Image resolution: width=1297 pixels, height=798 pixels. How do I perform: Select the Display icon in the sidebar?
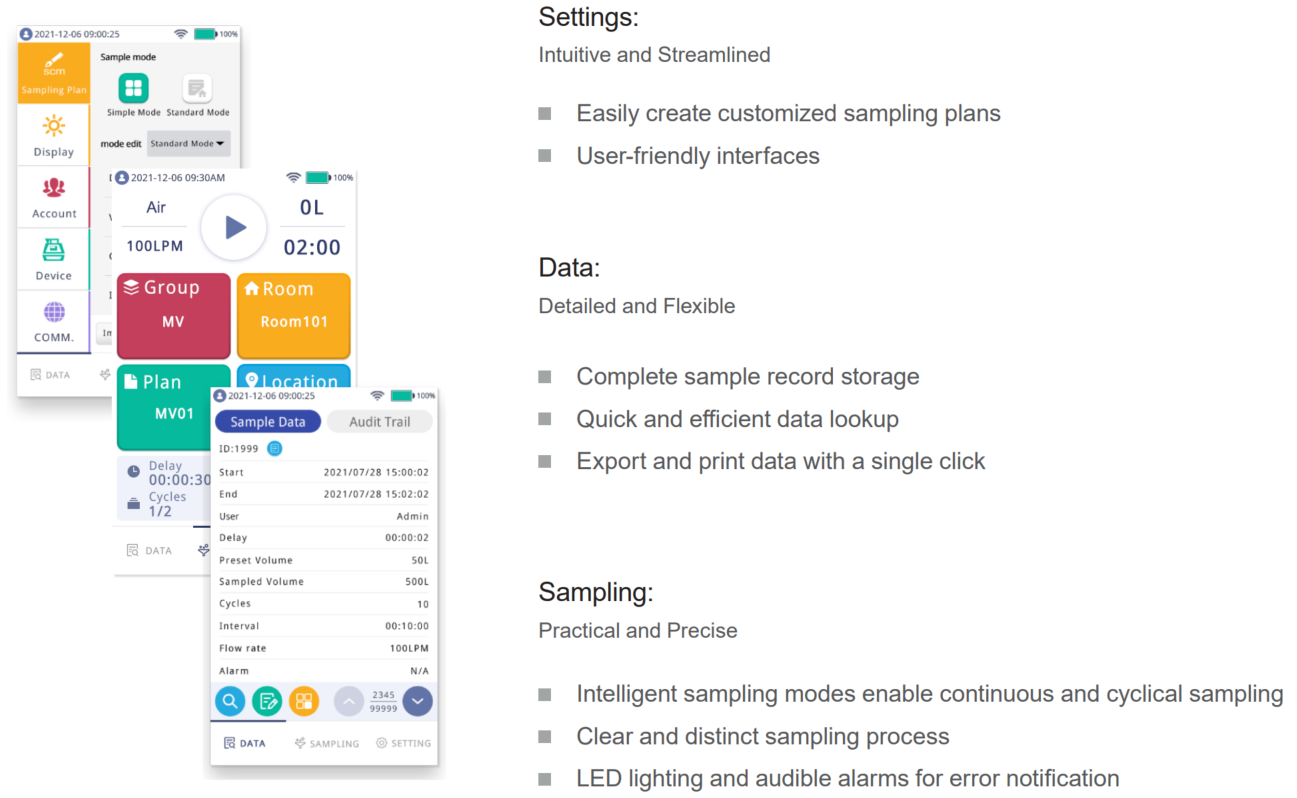click(52, 136)
